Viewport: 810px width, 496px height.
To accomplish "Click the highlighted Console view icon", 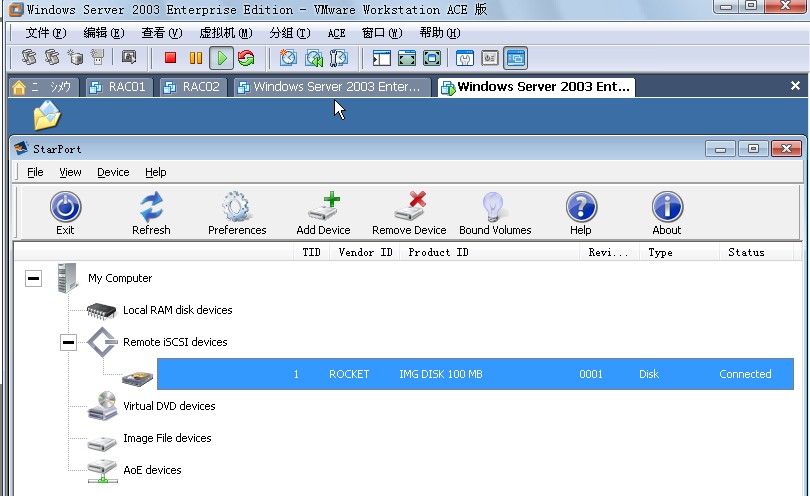I will (x=516, y=58).
